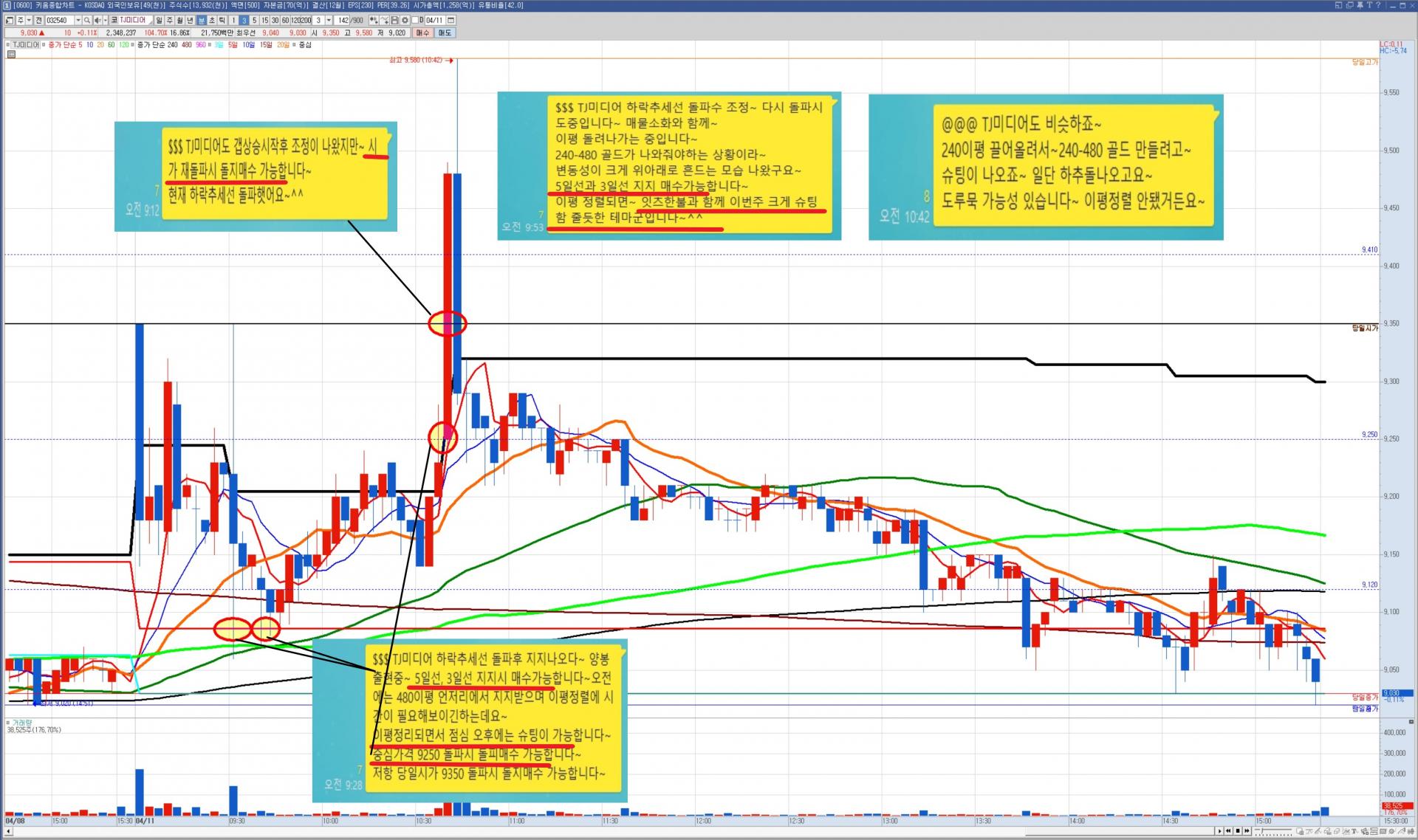Select the 분 (minute) chart period toggle
Screen dimensions: 1418x840
202,20
